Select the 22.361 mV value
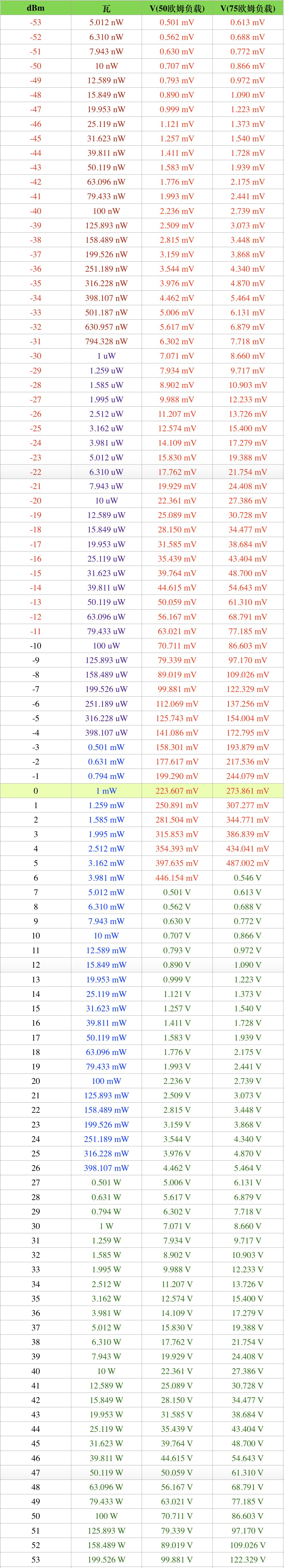This screenshot has height=1568, width=284. (x=177, y=501)
